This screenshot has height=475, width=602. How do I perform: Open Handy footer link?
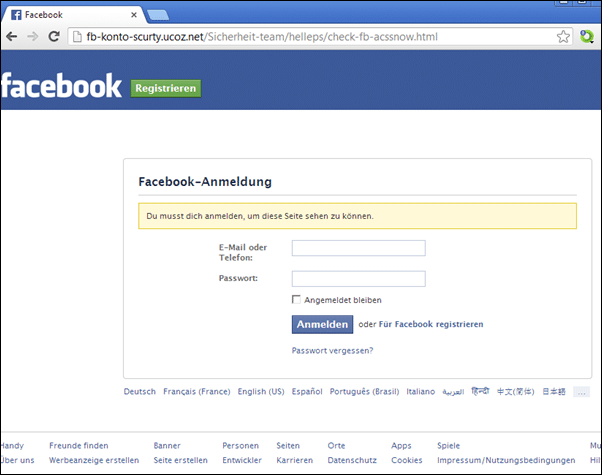click(12, 446)
